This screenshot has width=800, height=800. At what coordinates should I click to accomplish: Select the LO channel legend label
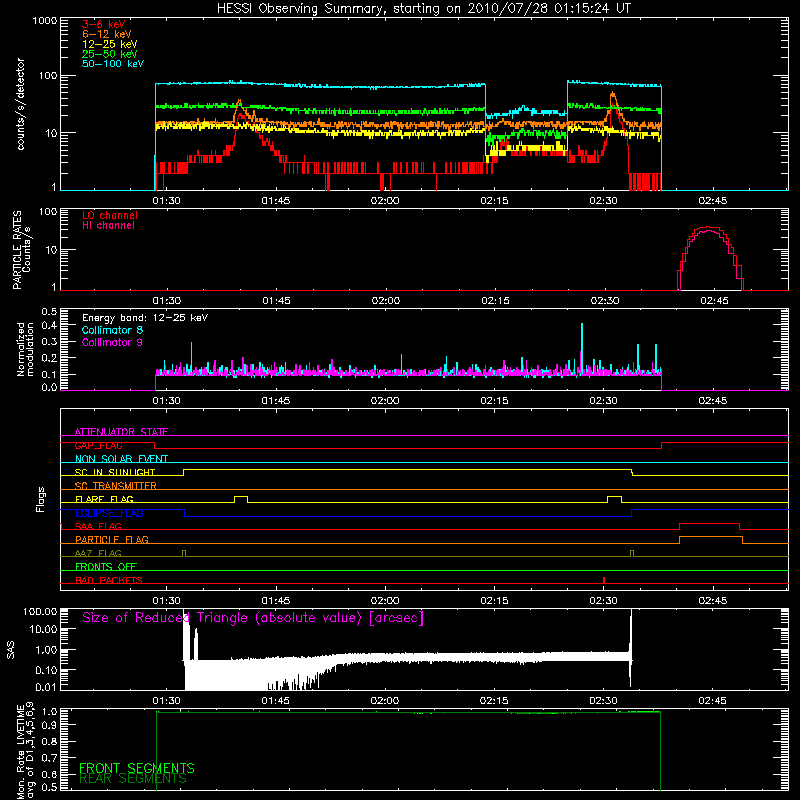(110, 216)
